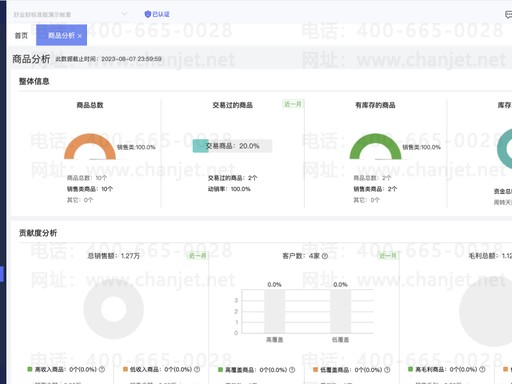
Task: Select the 商品分析 tab
Action: 61,35
